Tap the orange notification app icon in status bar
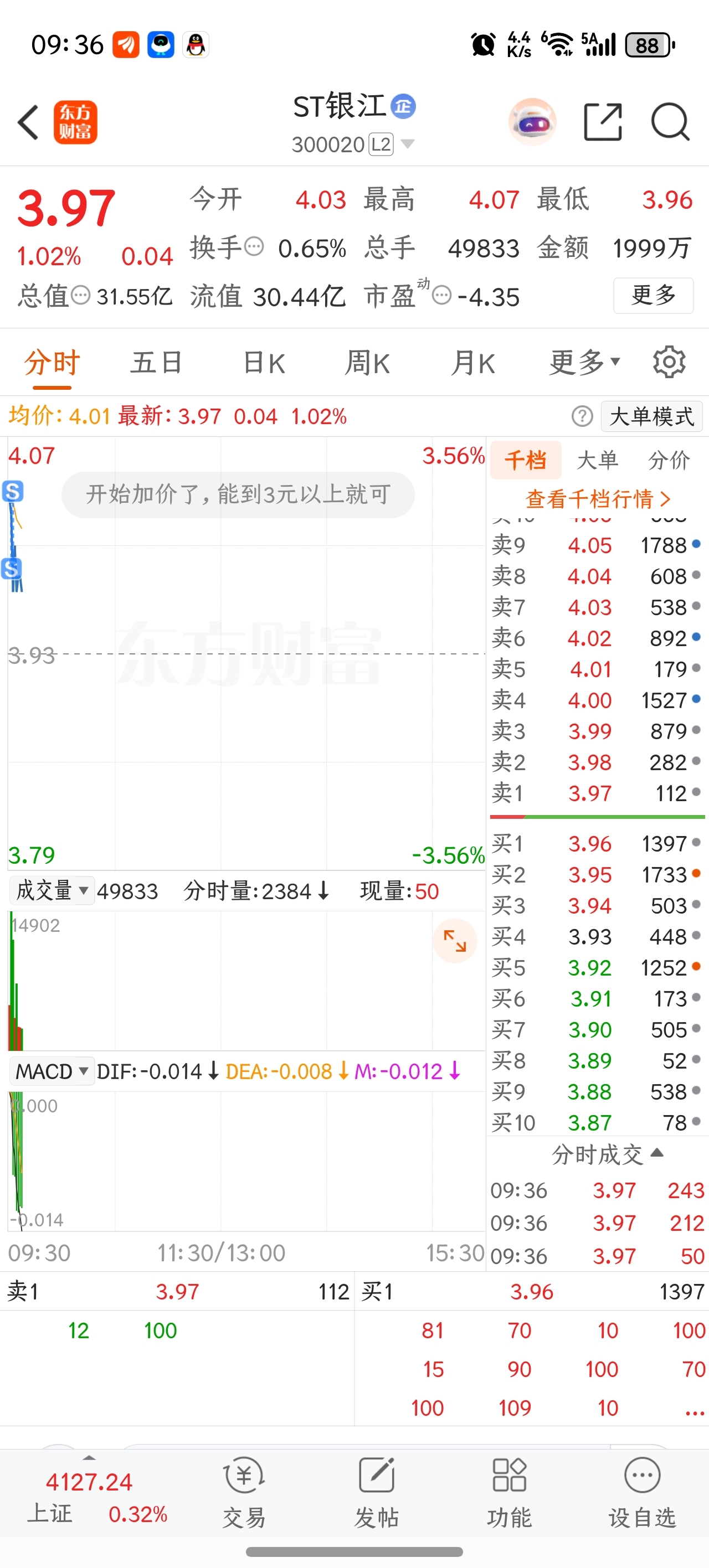 point(126,45)
